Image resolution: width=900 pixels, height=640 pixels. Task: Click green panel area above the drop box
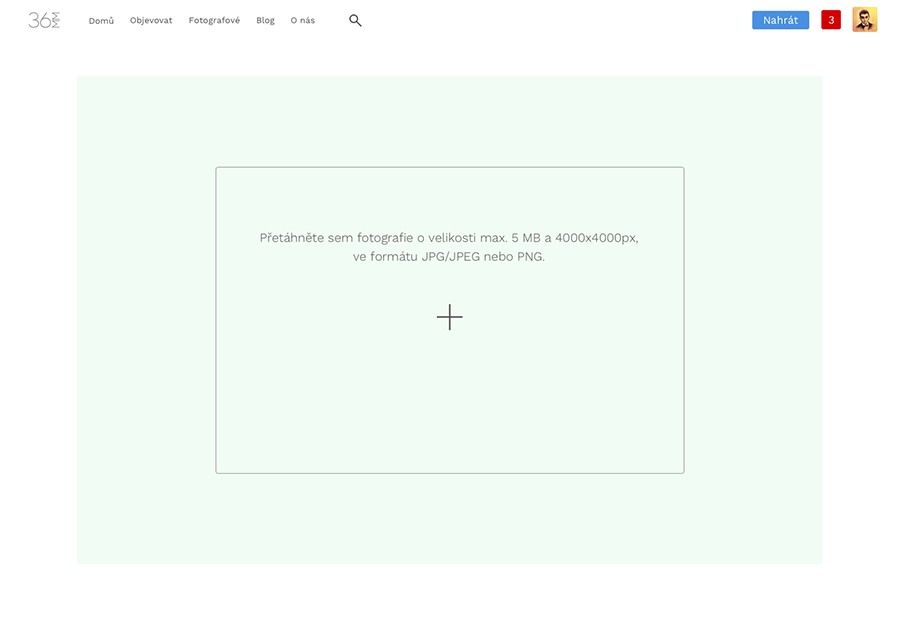[450, 120]
